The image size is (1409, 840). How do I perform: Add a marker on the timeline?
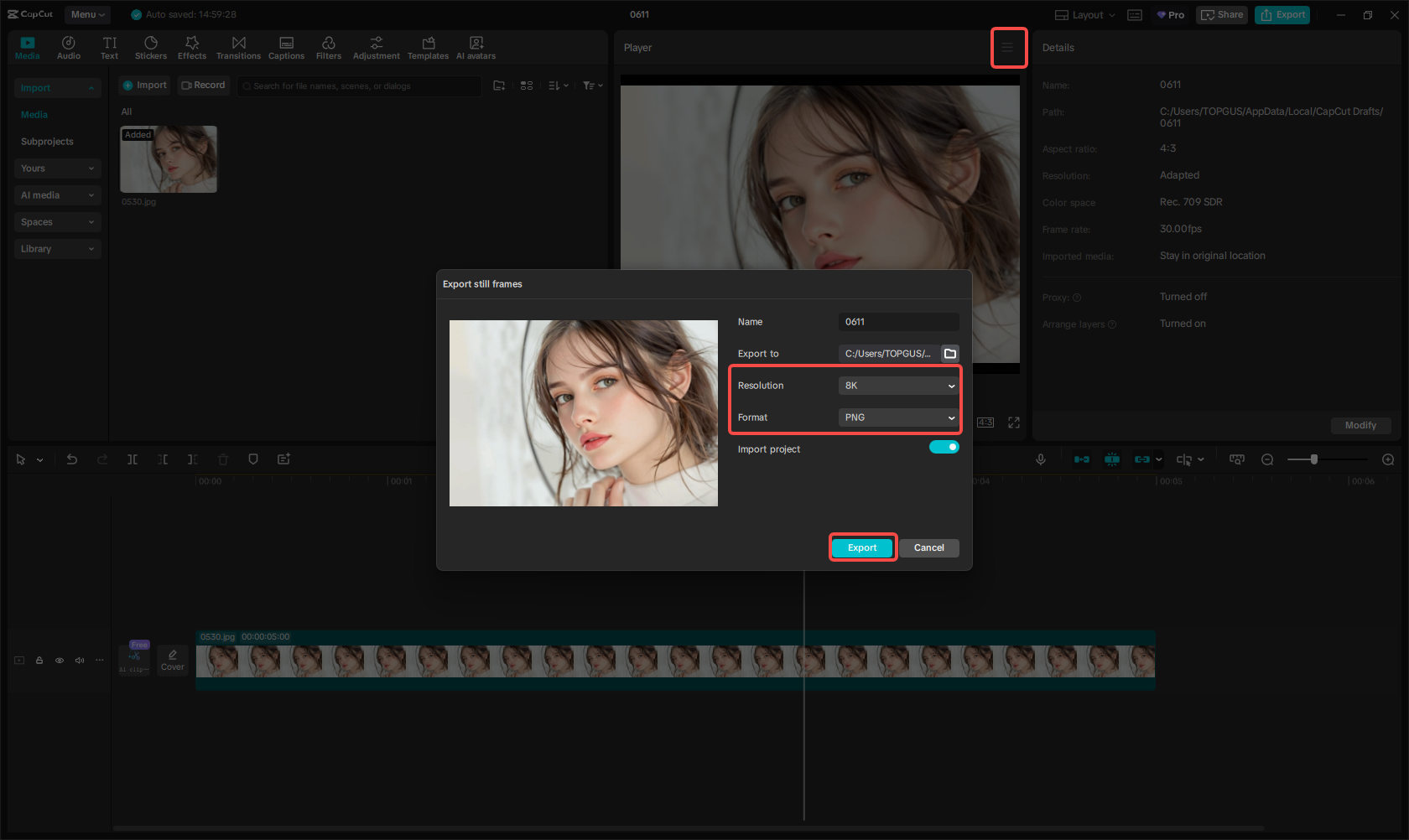coord(253,459)
